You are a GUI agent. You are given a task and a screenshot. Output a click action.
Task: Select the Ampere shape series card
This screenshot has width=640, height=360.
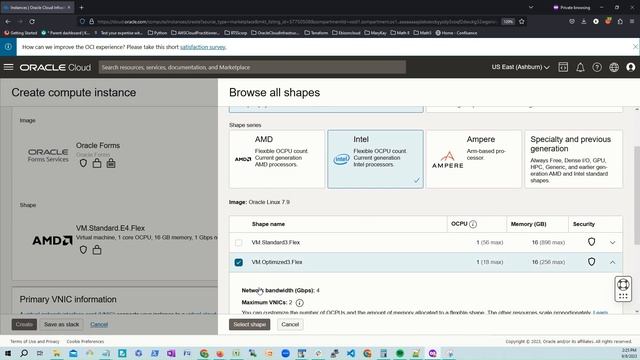point(473,159)
